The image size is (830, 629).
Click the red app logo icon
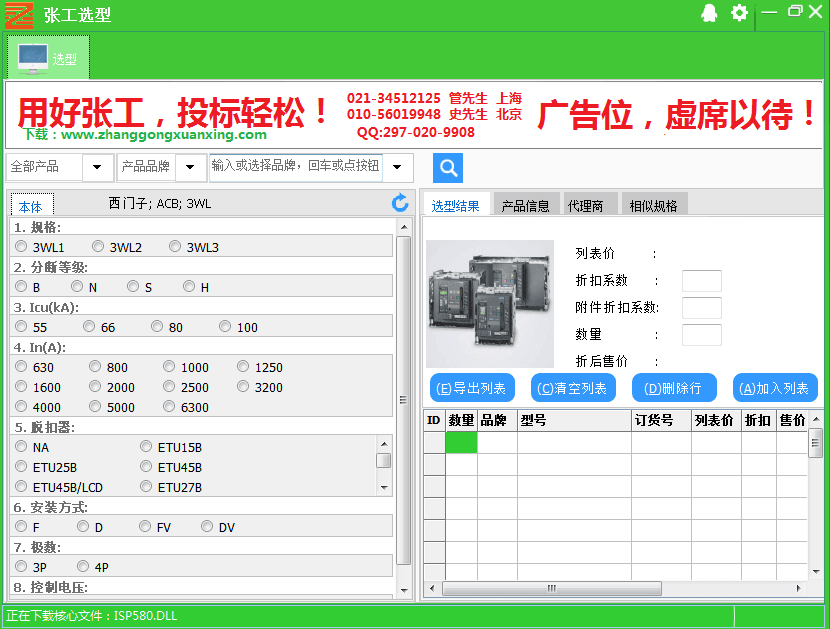[x=19, y=14]
